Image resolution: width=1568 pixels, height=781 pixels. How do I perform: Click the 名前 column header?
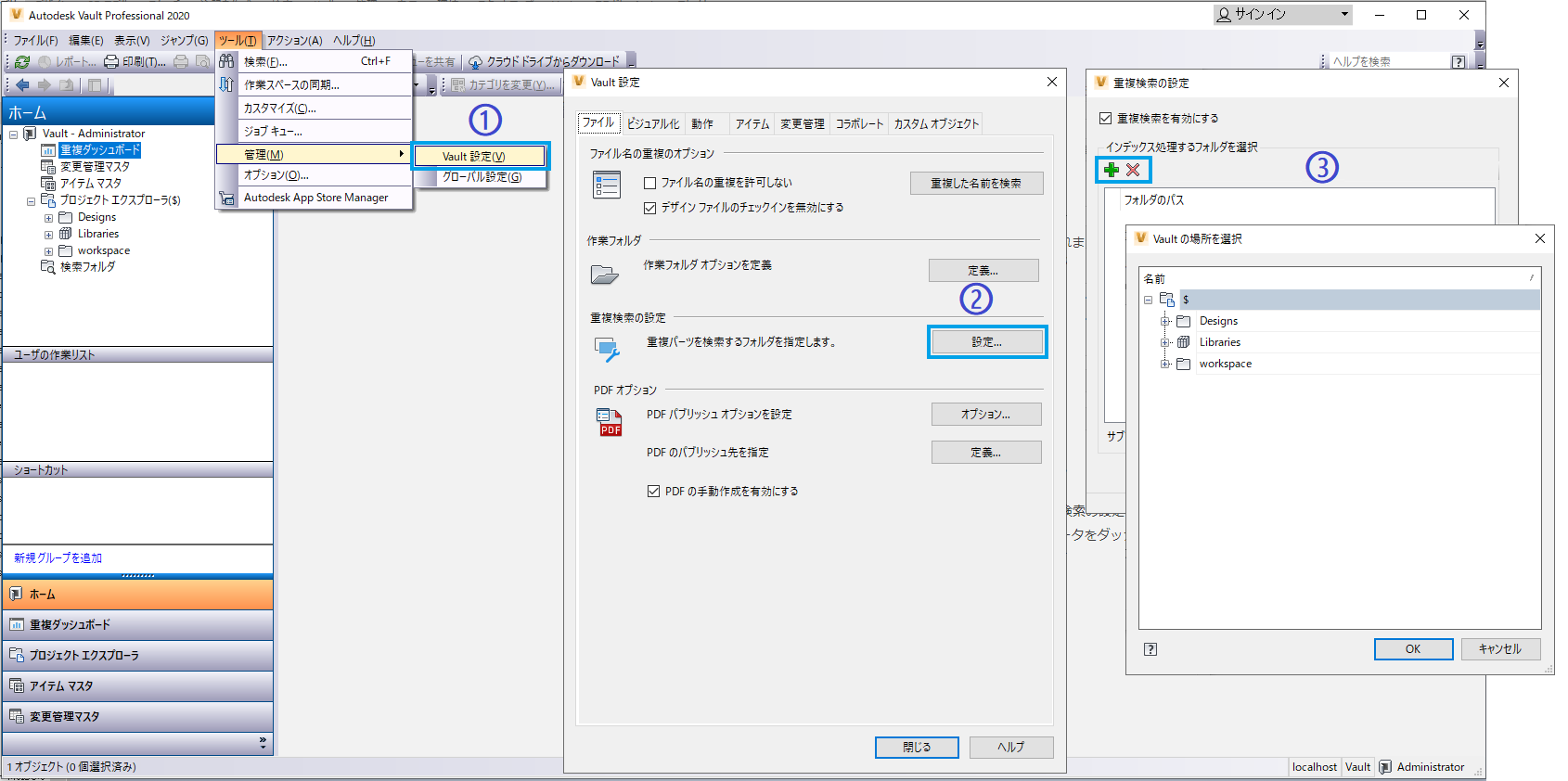click(1340, 278)
